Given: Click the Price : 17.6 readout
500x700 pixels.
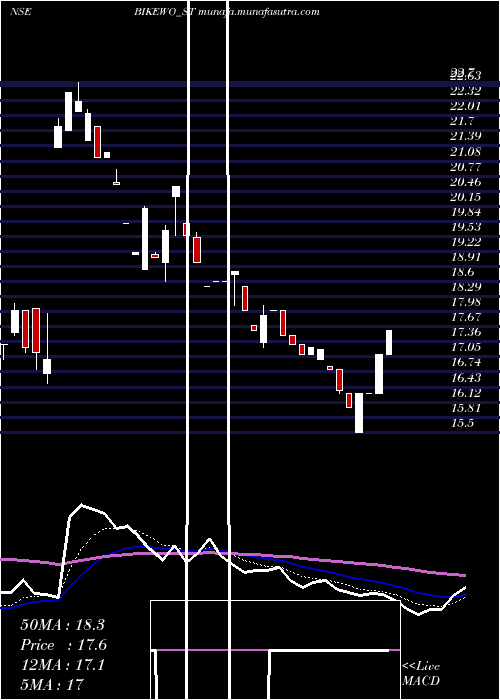Looking at the screenshot, I should point(64,645).
